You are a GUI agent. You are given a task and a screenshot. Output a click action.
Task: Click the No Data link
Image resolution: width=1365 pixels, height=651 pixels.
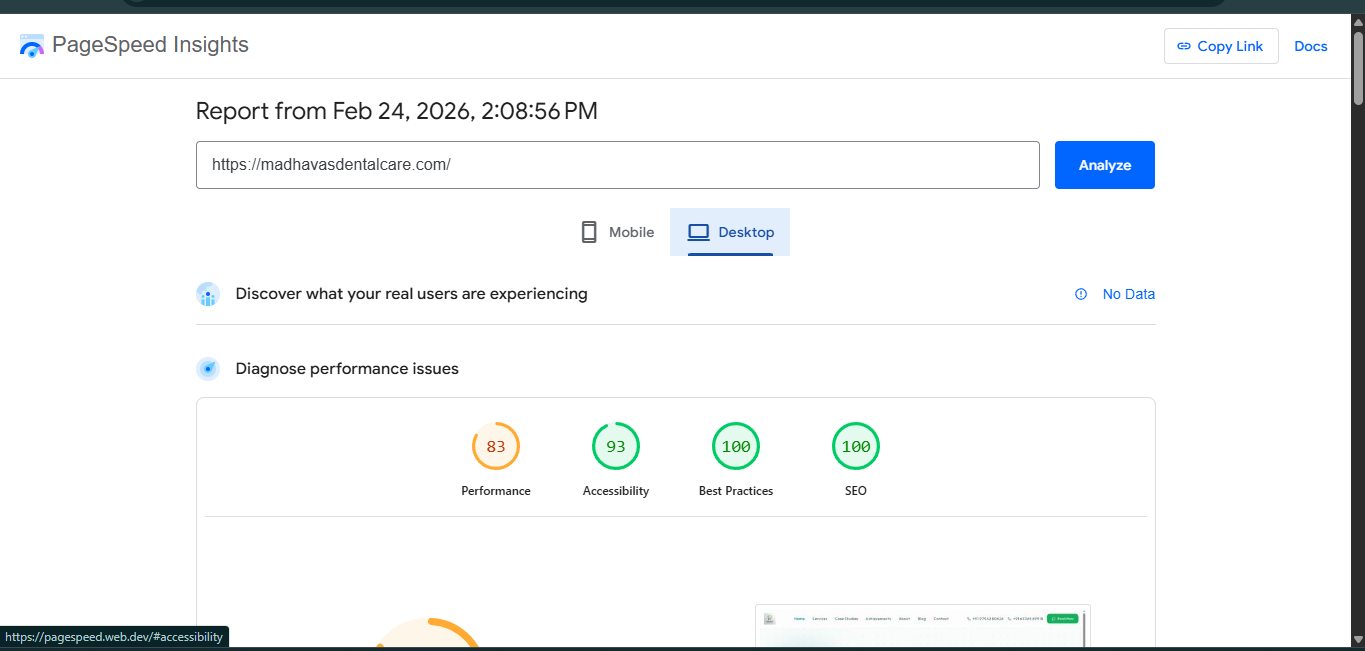tap(1129, 294)
